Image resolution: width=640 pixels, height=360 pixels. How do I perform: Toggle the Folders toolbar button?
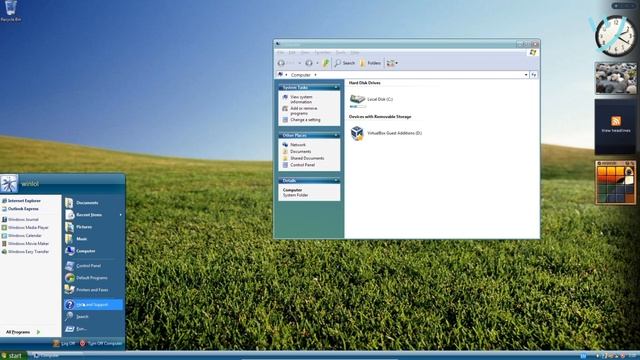point(370,63)
